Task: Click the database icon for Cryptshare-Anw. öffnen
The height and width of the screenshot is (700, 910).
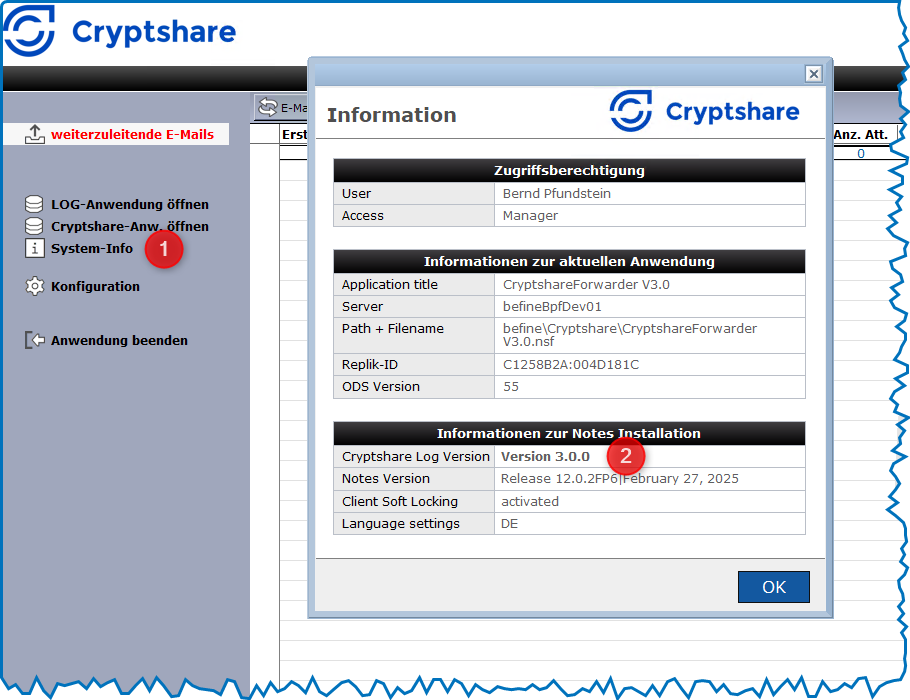Action: click(34, 226)
